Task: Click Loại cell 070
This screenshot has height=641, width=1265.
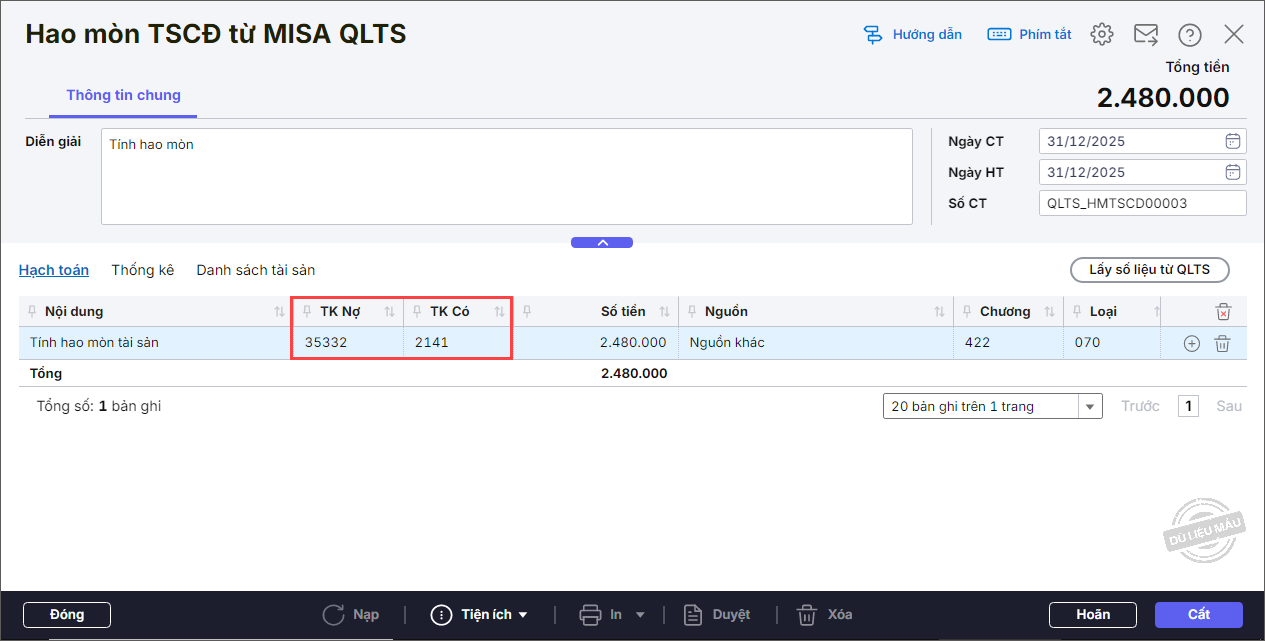Action: click(x=1112, y=343)
